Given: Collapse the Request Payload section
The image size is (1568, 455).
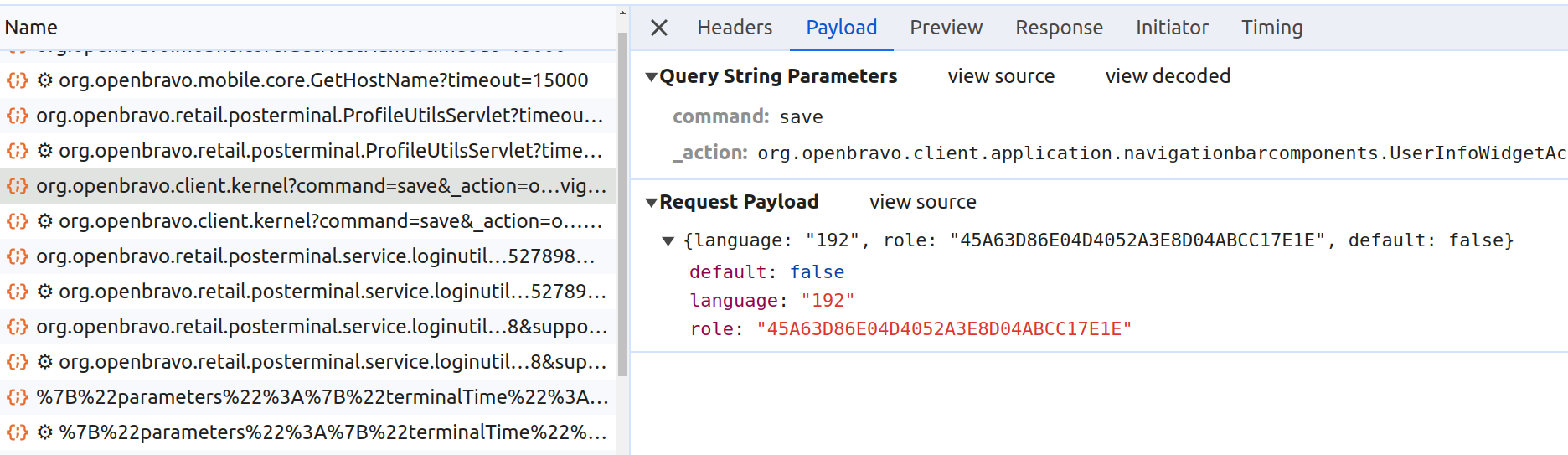Looking at the screenshot, I should (651, 203).
